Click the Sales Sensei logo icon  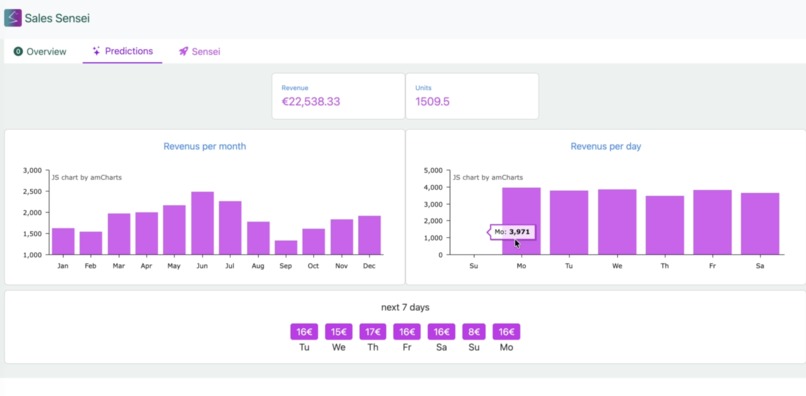pos(13,18)
